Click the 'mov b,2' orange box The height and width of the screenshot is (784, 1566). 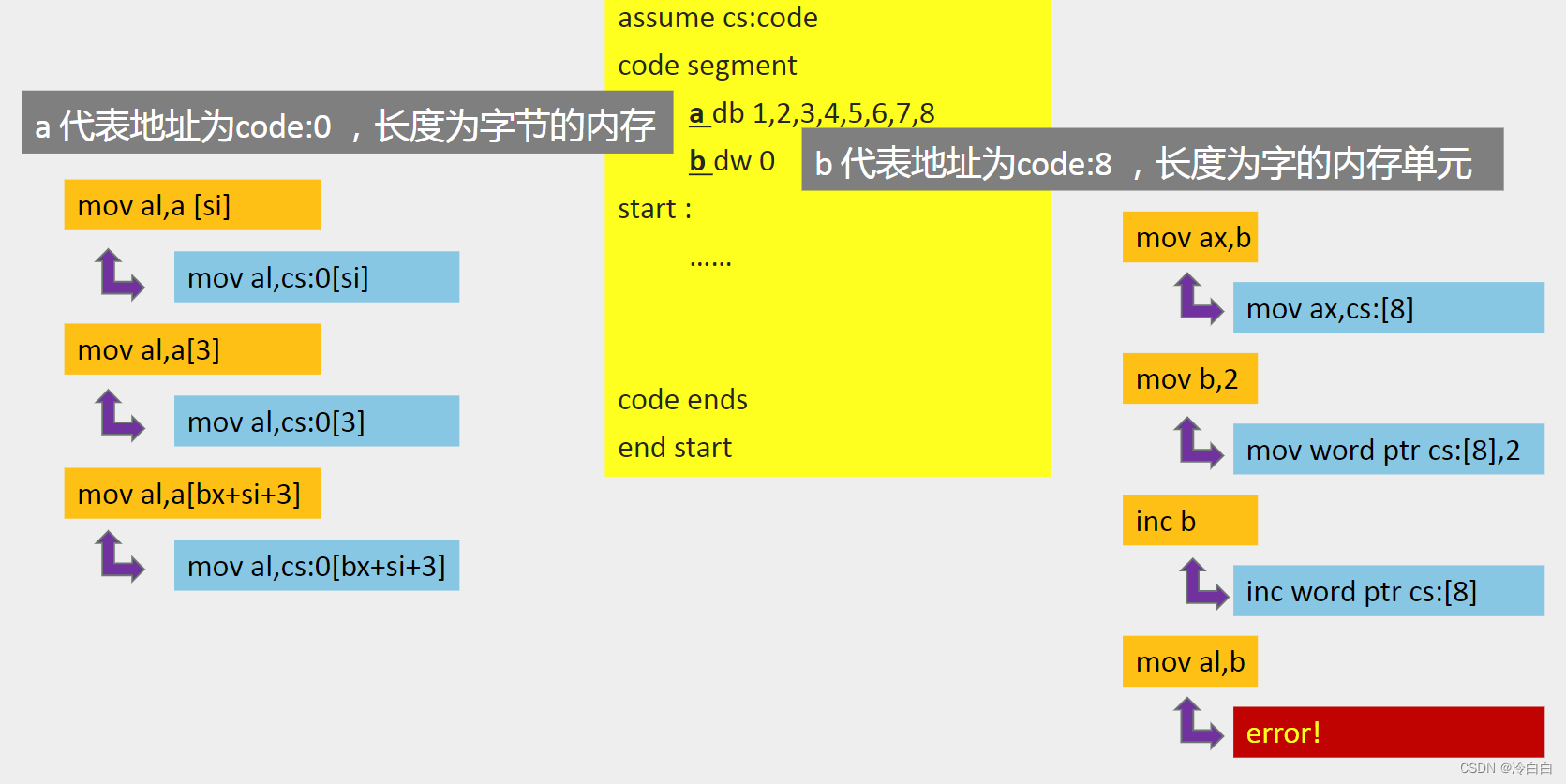(x=1190, y=378)
